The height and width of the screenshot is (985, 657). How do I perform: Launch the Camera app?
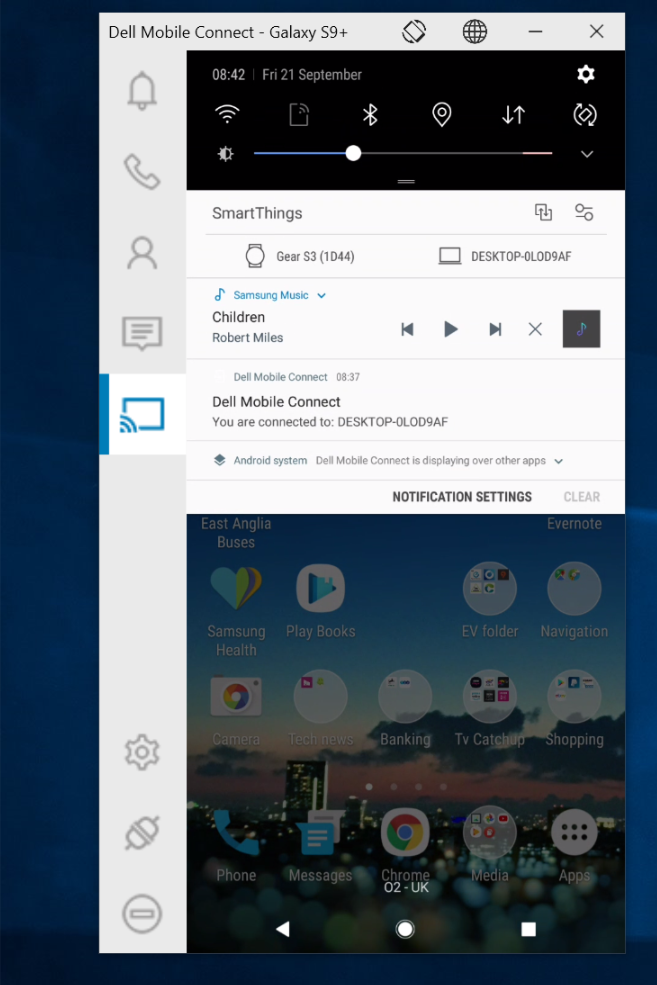[236, 697]
